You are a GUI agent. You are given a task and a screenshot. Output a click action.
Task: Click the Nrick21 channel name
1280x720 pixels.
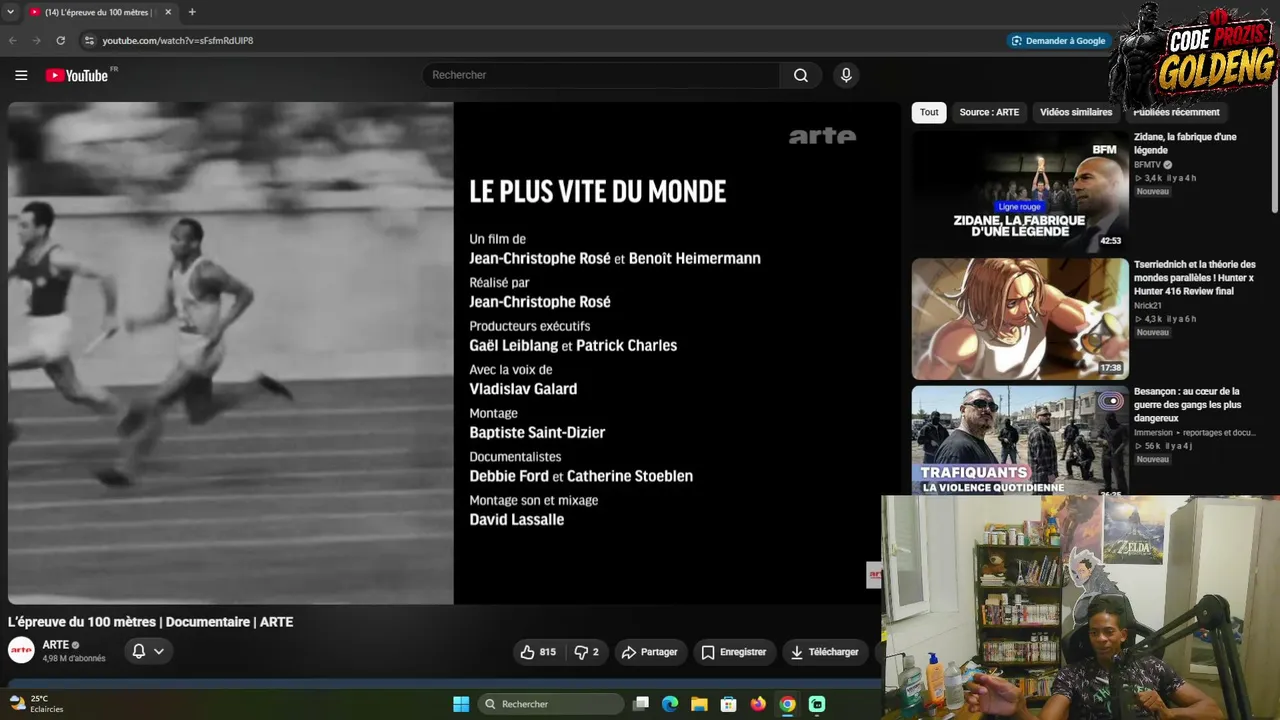1148,306
